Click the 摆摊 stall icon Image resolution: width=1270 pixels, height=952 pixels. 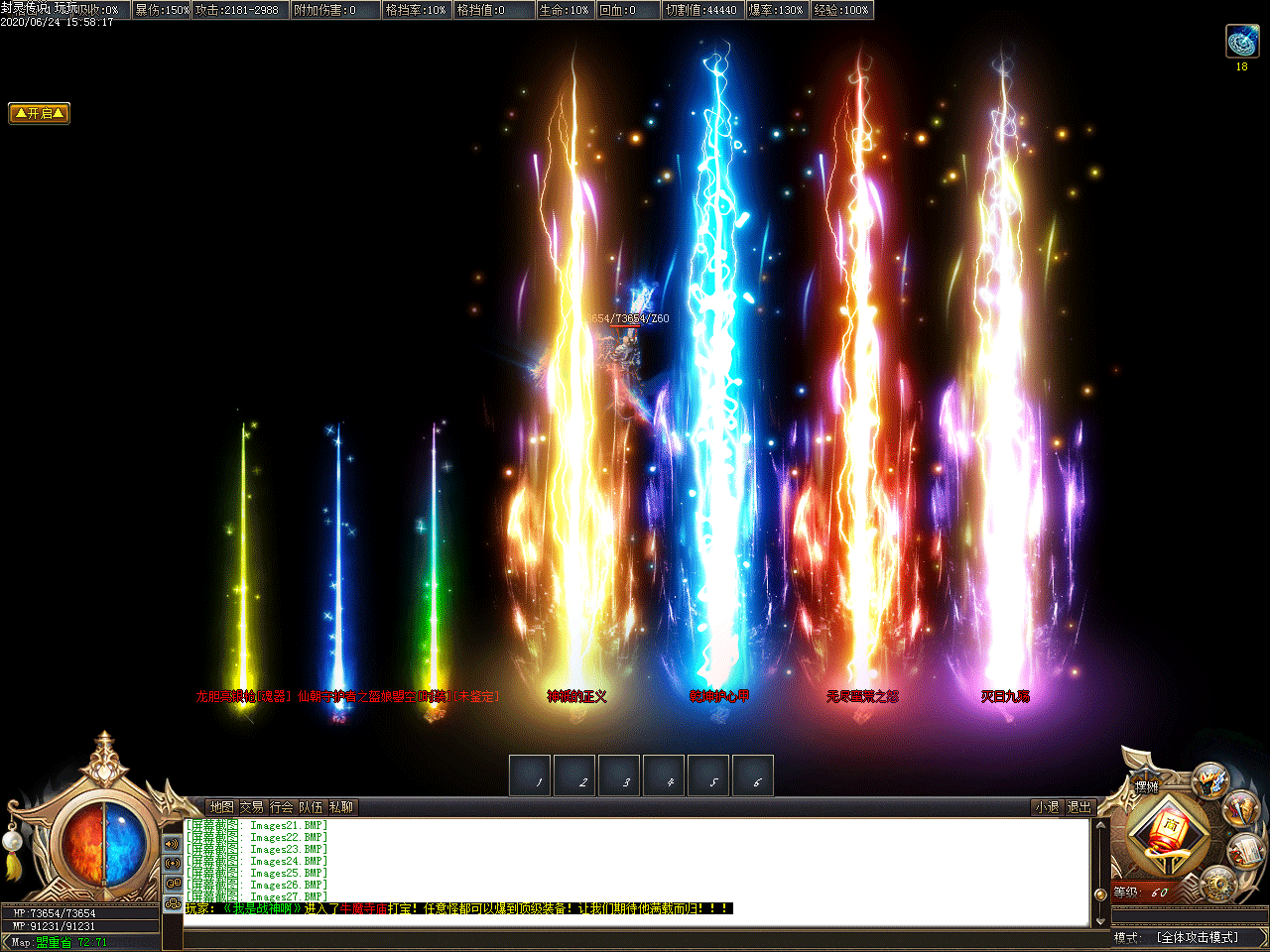click(1147, 786)
